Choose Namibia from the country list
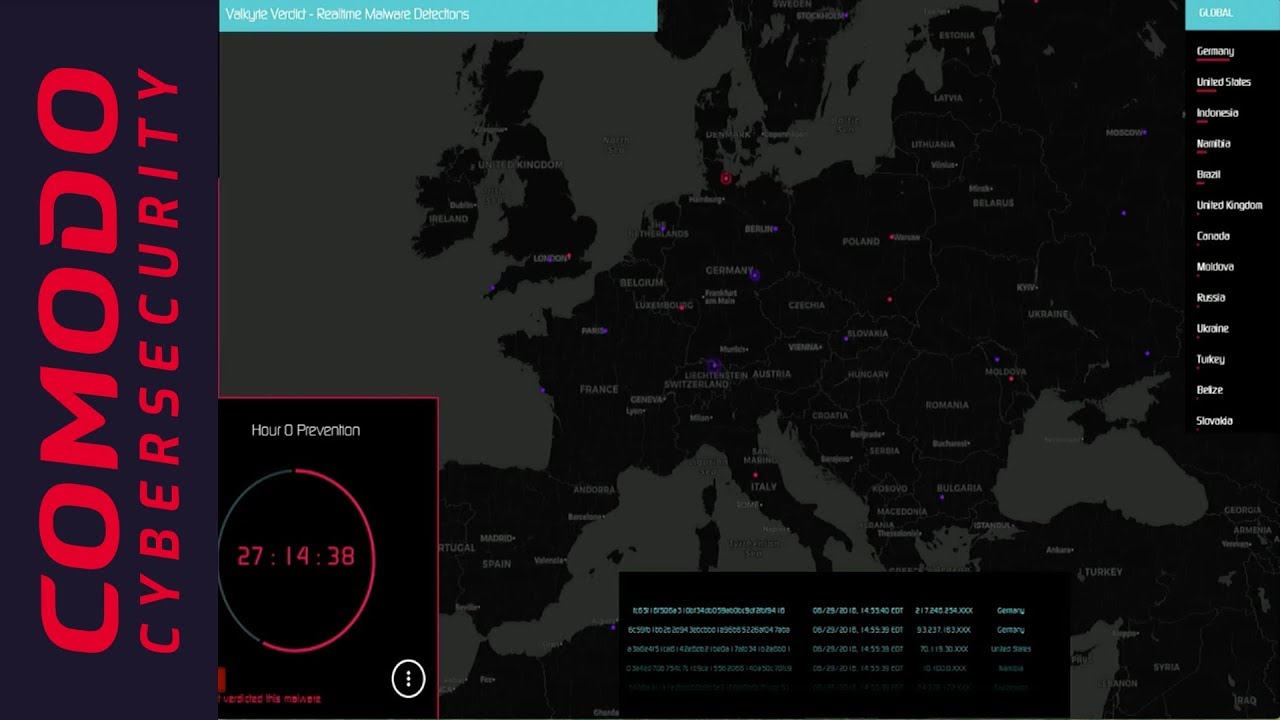This screenshot has height=720, width=1280. pos(1213,144)
